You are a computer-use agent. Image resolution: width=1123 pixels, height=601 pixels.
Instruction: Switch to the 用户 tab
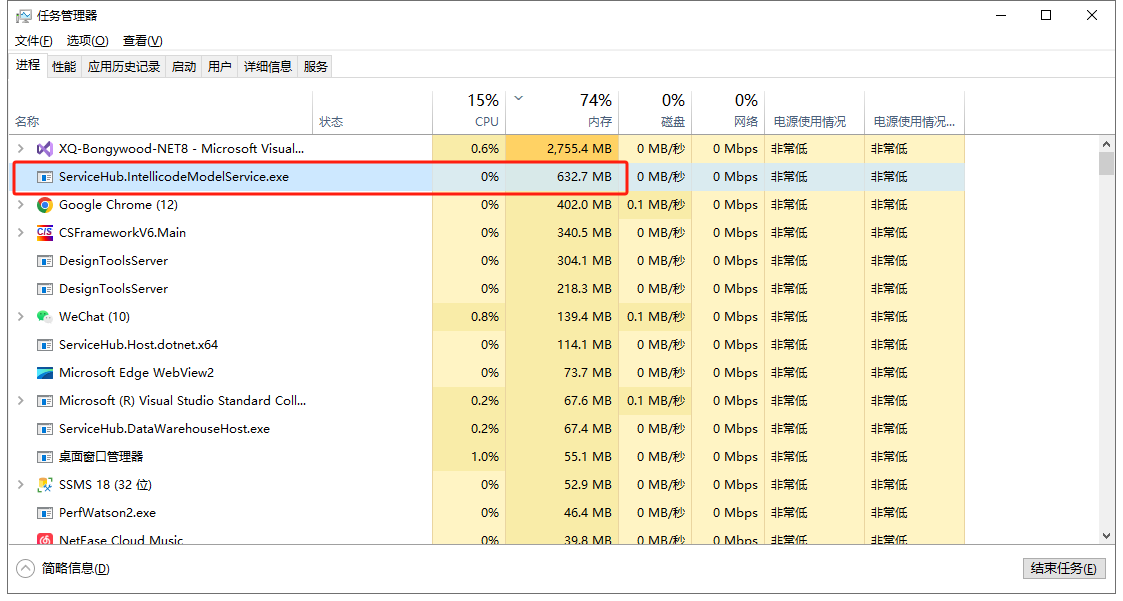(220, 67)
